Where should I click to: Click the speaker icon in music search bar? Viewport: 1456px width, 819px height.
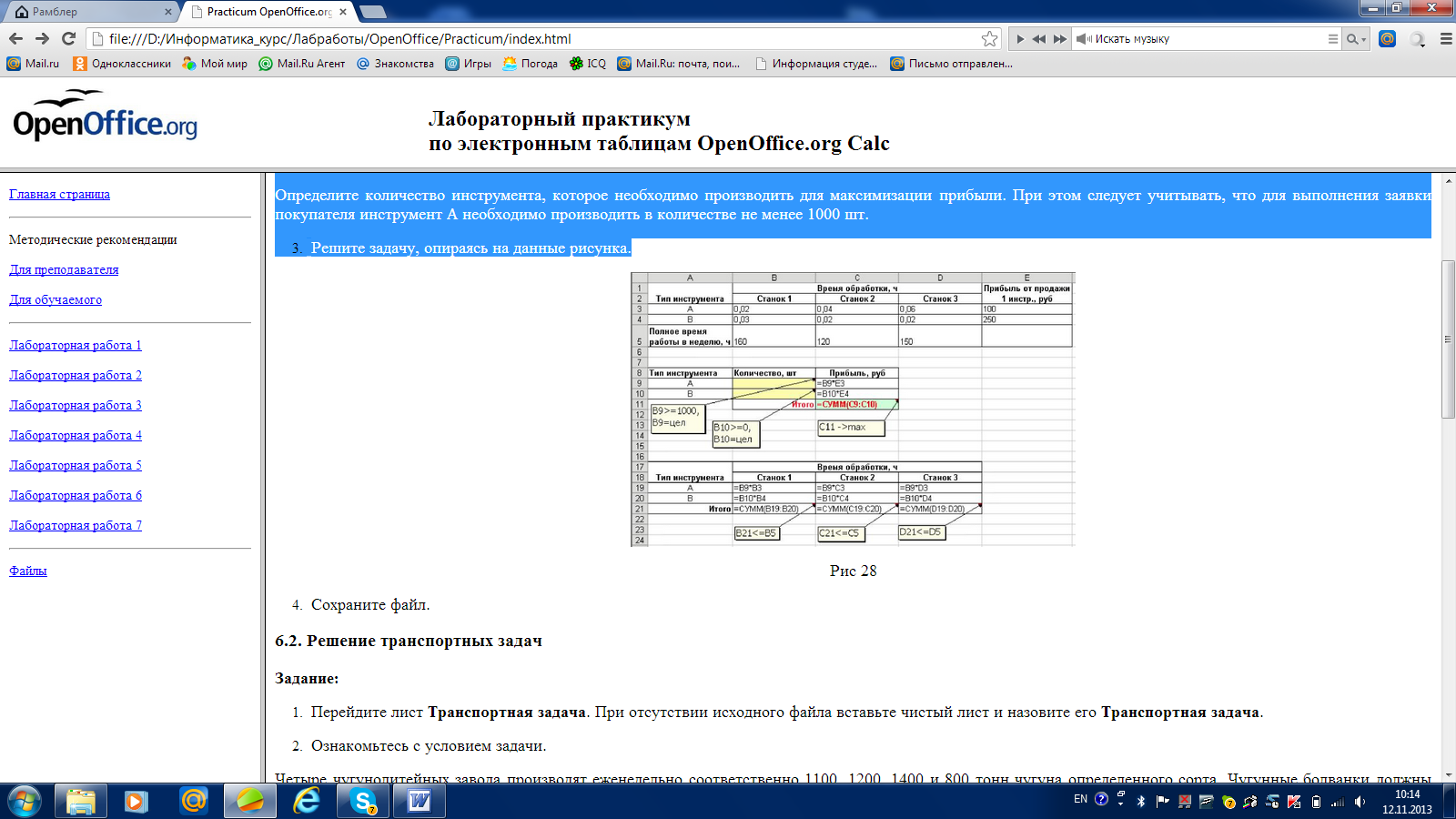pos(1084,39)
